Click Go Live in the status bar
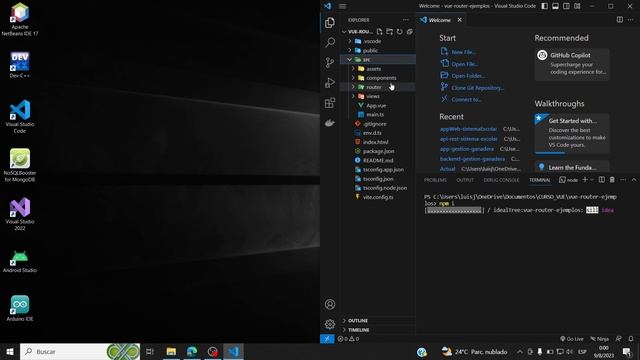The width and height of the screenshot is (640, 360). tap(571, 339)
